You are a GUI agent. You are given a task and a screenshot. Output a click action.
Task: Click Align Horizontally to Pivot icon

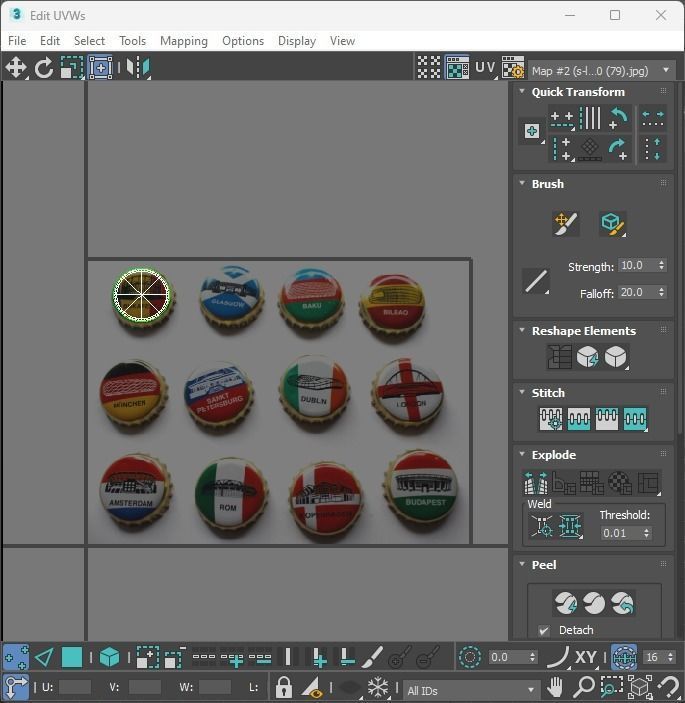click(x=562, y=119)
